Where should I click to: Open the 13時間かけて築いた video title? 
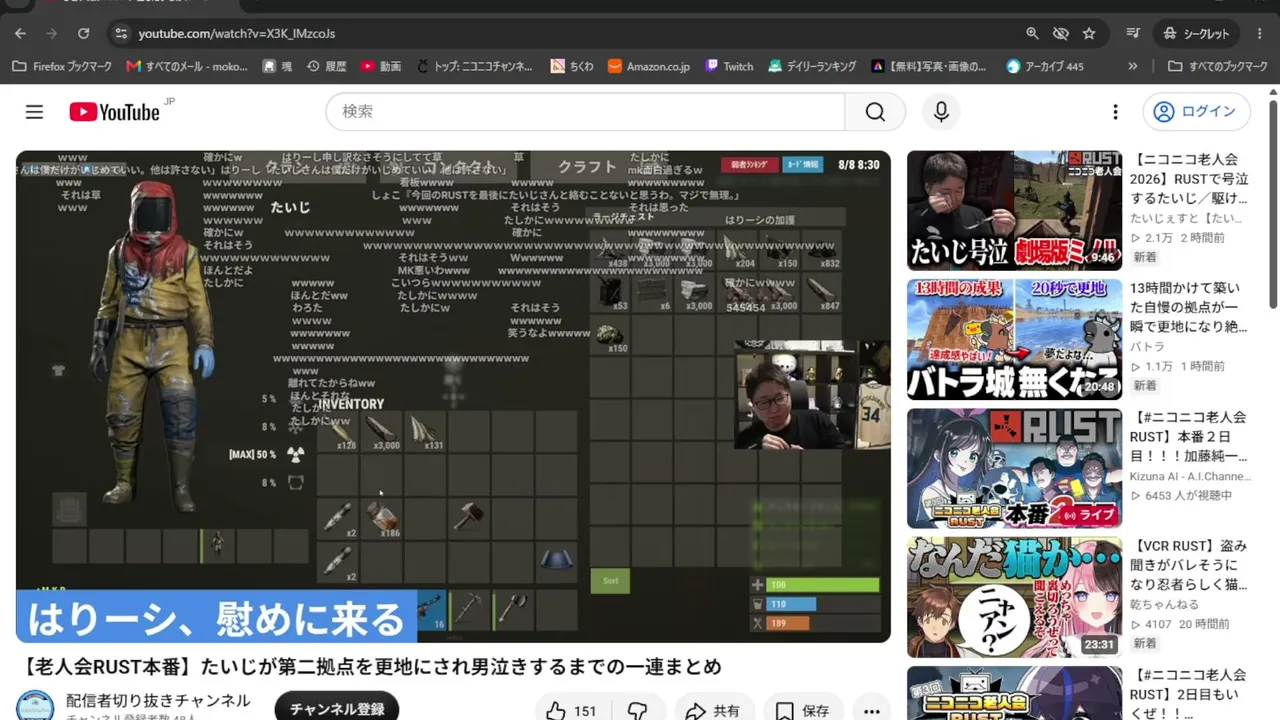pos(1189,306)
